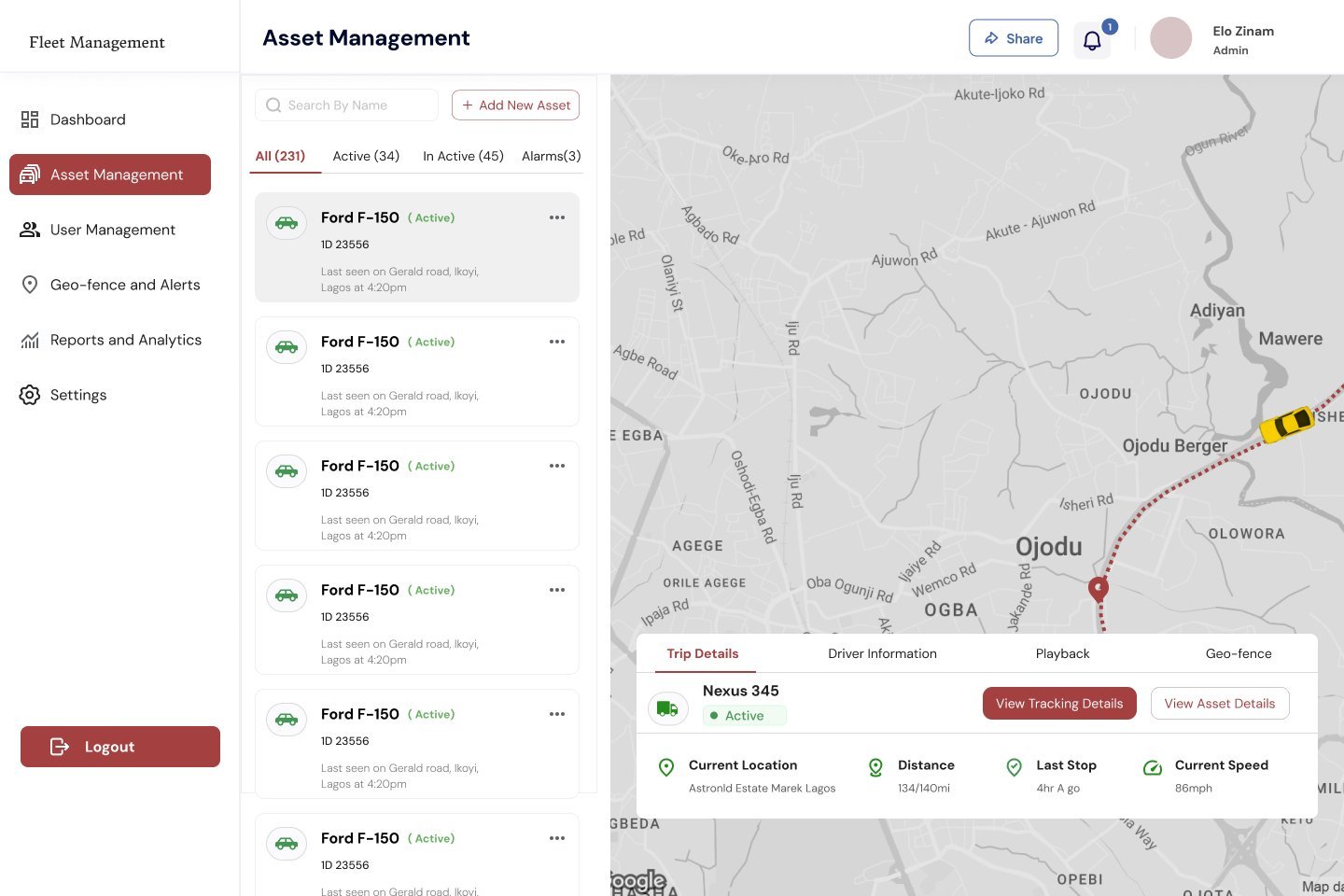Image resolution: width=1344 pixels, height=896 pixels.
Task: Open options menu of third Ford F-150 card
Action: click(557, 466)
